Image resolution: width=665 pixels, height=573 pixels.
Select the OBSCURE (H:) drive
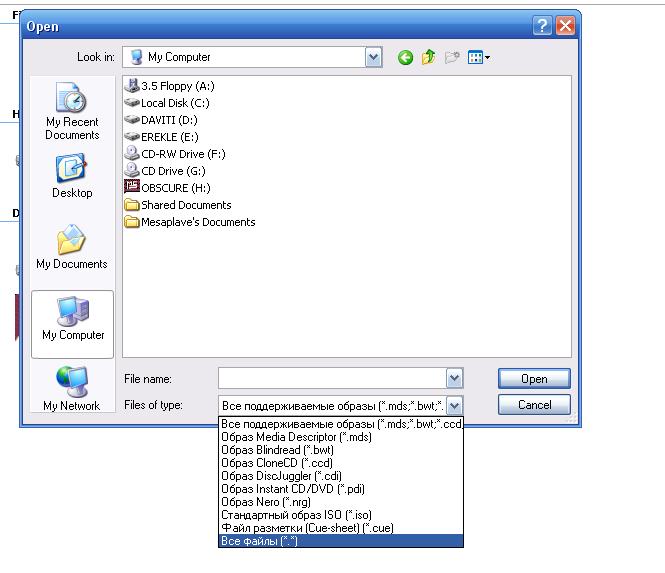coord(168,188)
